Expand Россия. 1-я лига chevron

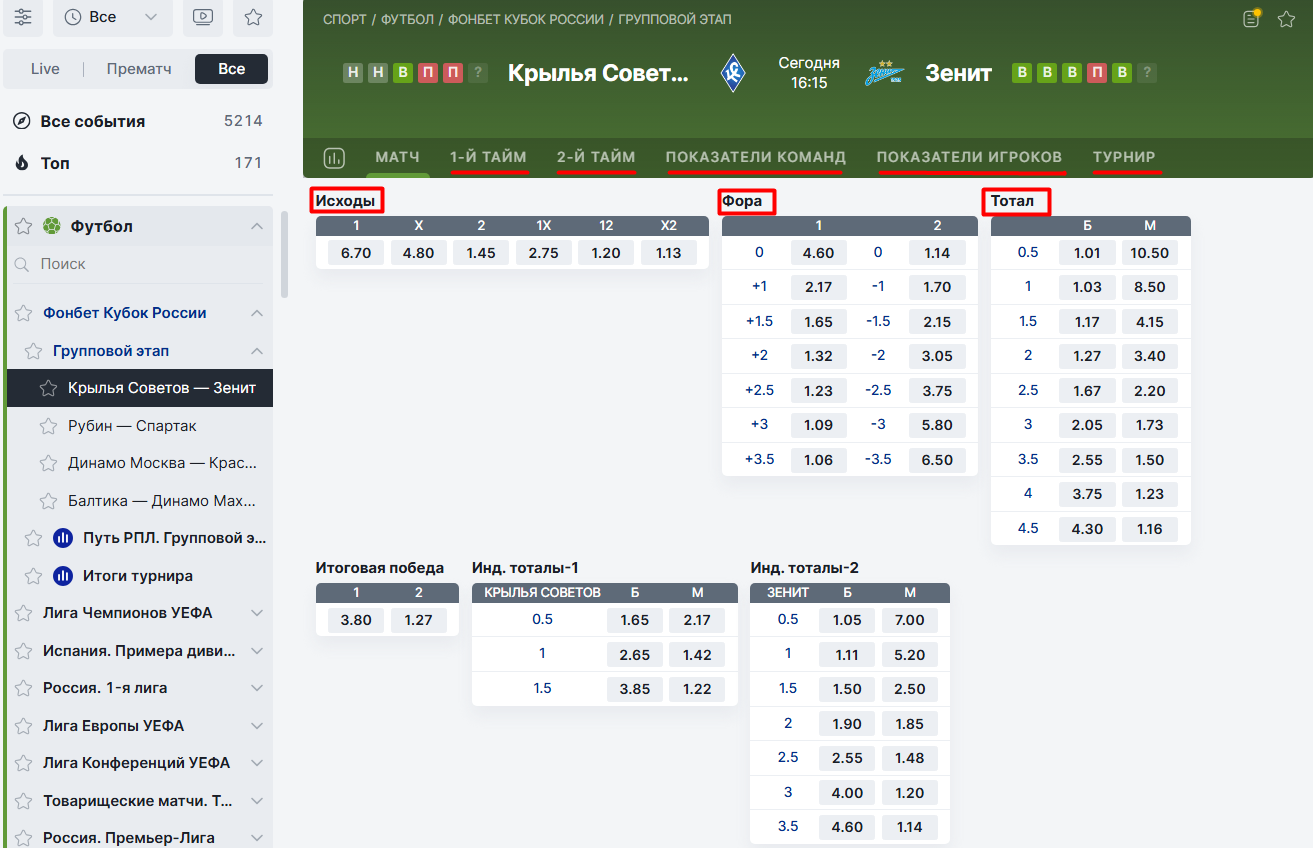pos(257,688)
